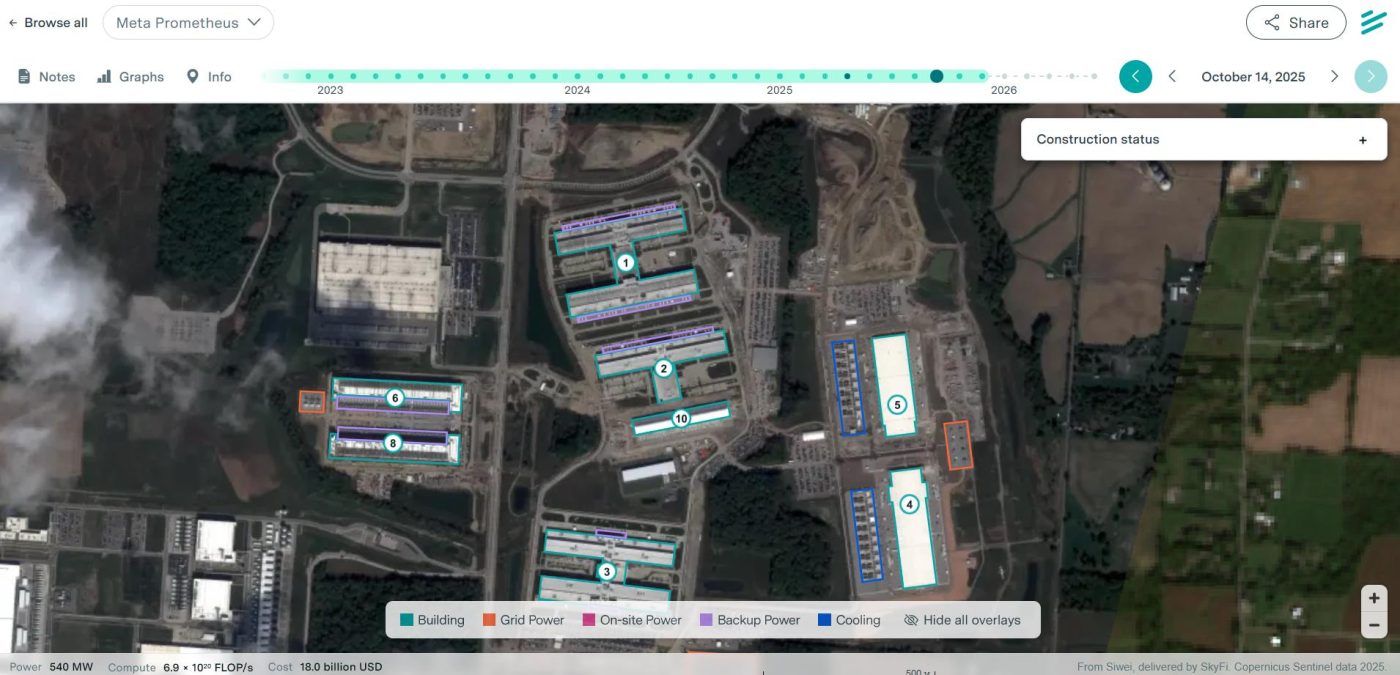Viewport: 1400px width, 675px height.
Task: Select building marker number 1
Action: tap(626, 263)
